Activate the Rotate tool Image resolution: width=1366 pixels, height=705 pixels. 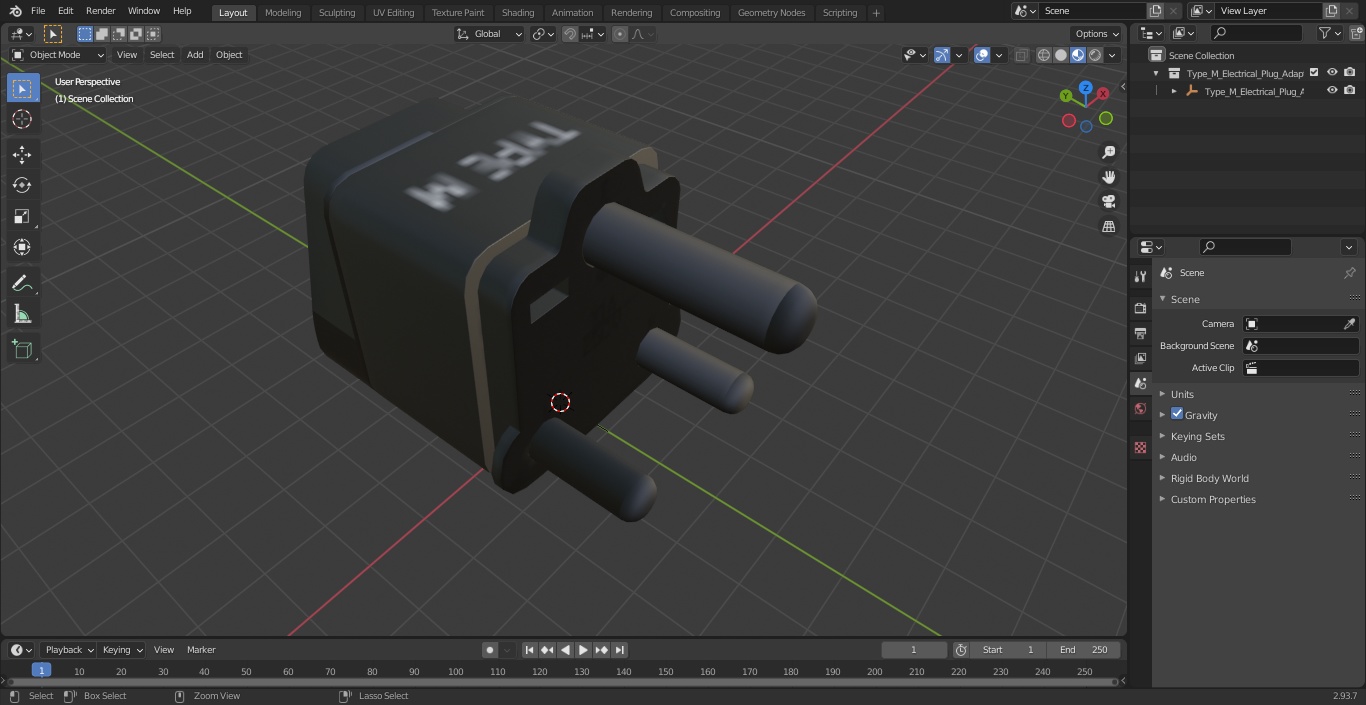[x=22, y=185]
